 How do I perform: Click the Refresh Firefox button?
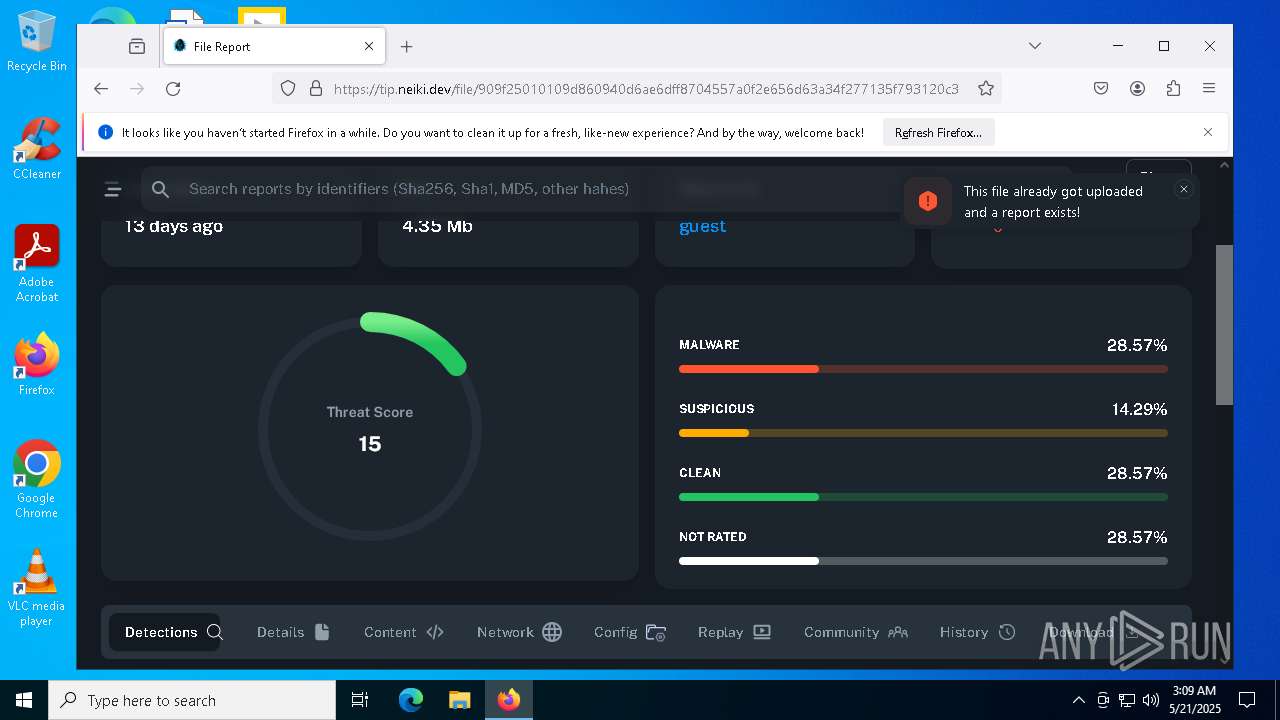[938, 132]
